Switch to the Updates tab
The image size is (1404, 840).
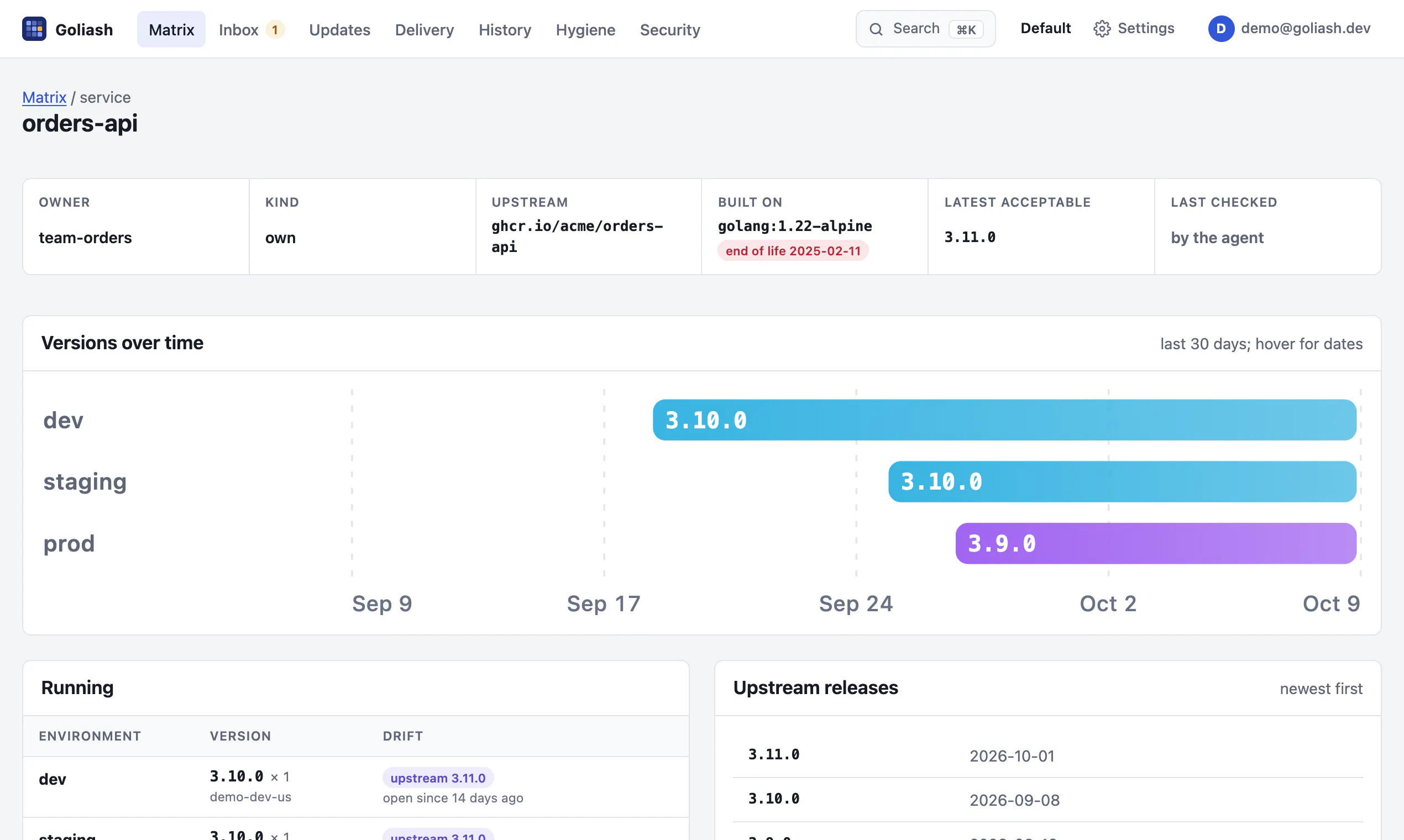point(340,29)
